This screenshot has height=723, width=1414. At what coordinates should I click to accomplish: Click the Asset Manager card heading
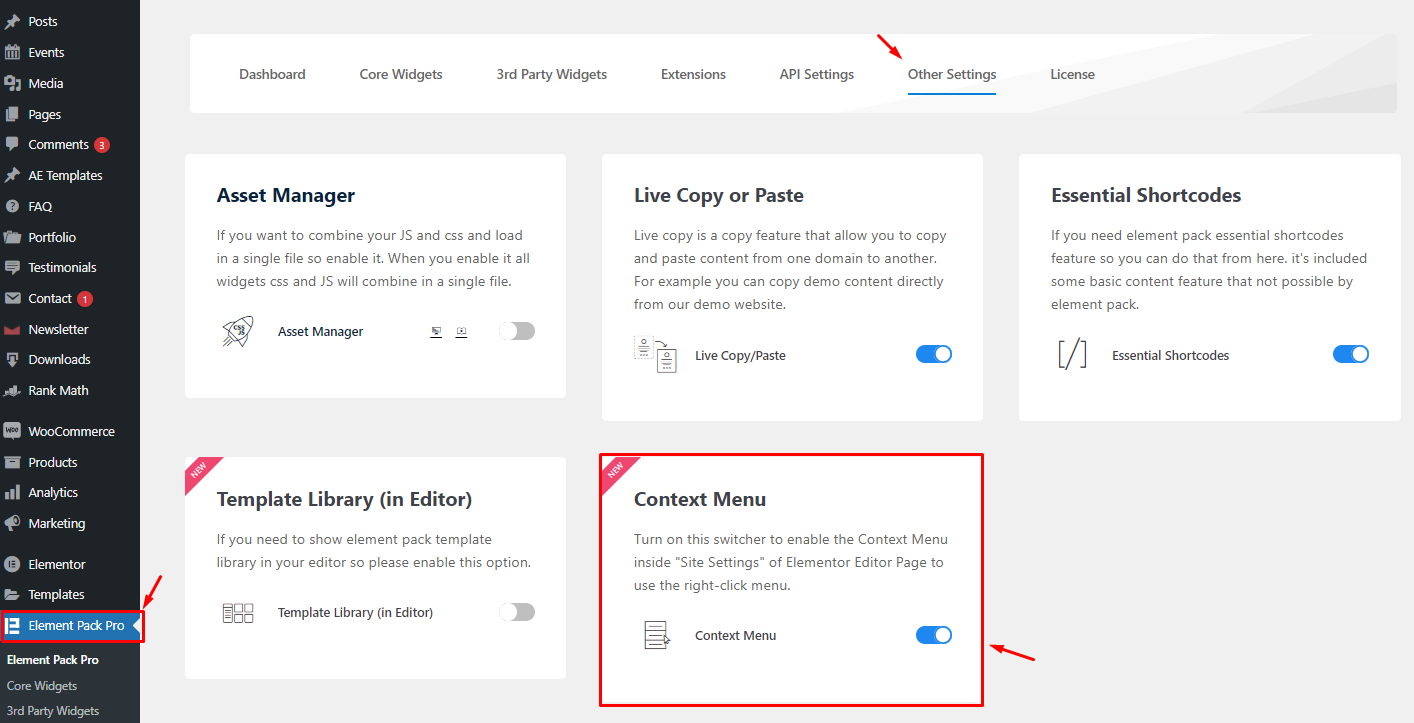pyautogui.click(x=286, y=195)
